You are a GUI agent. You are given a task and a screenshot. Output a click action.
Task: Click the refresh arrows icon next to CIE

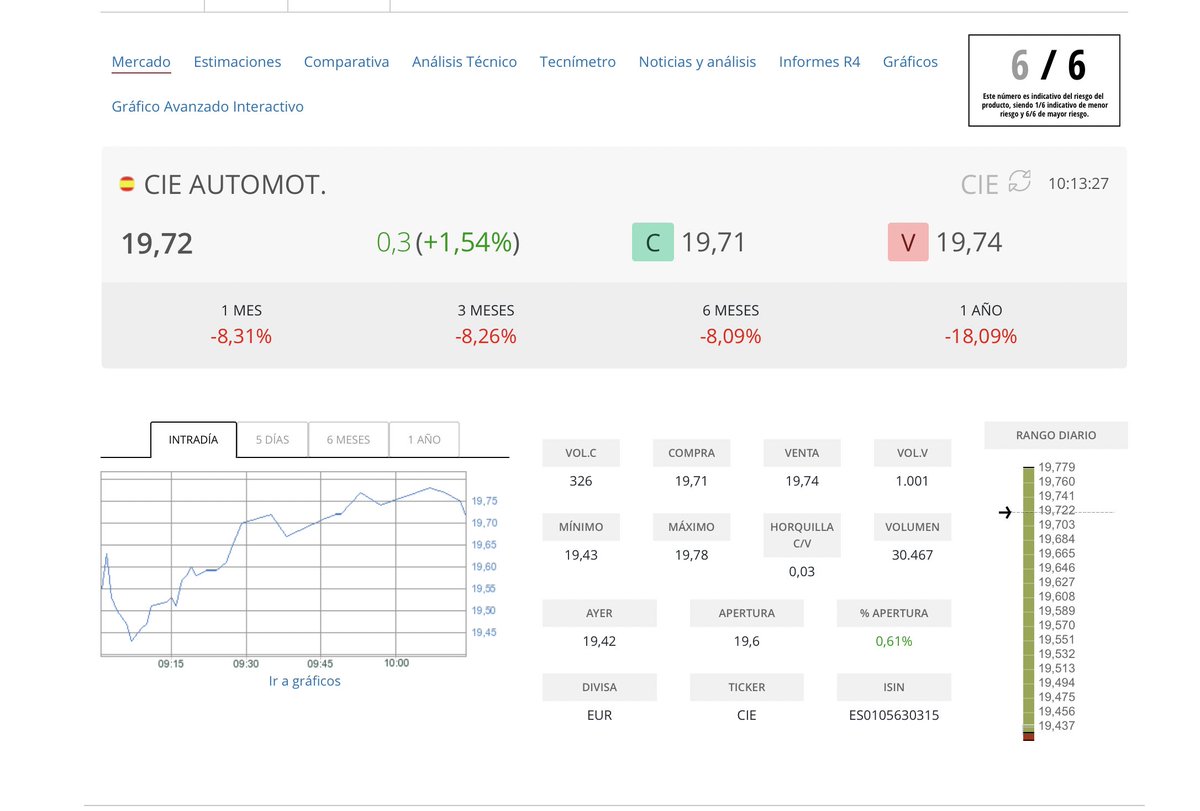(x=1019, y=182)
